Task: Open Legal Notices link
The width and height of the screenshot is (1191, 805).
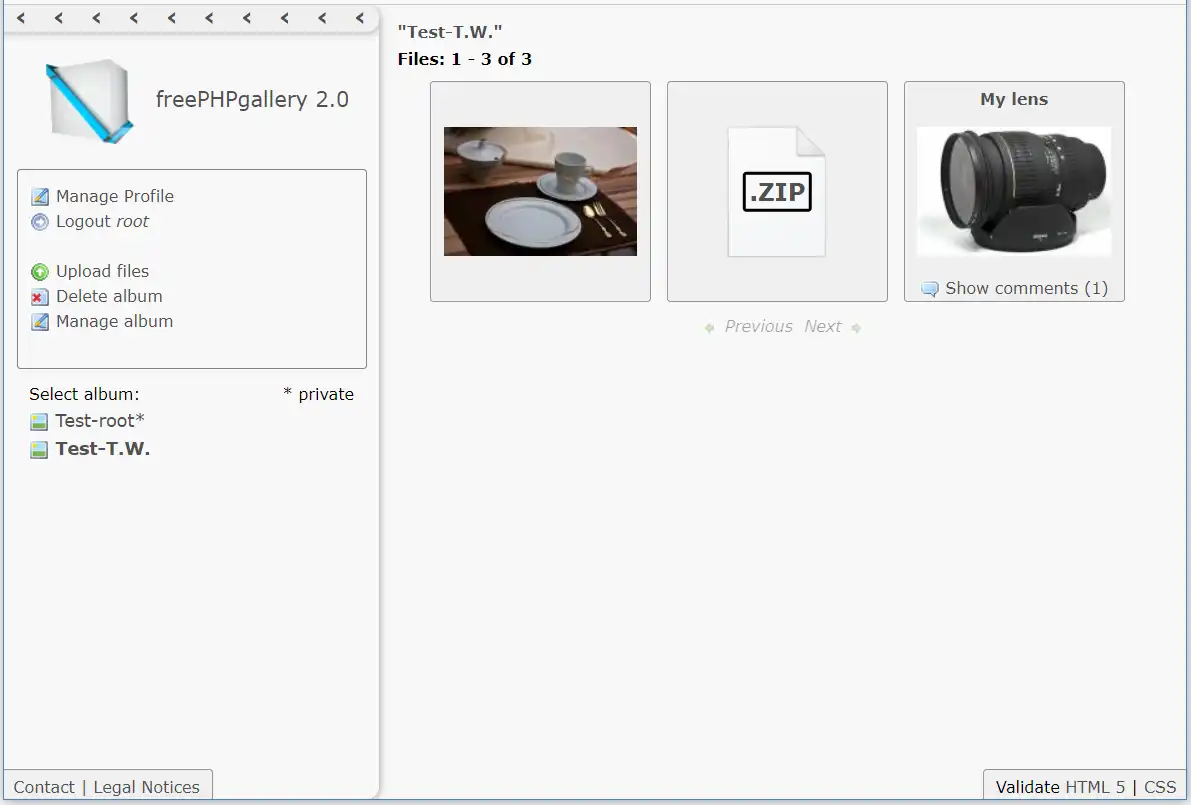Action: (x=147, y=788)
